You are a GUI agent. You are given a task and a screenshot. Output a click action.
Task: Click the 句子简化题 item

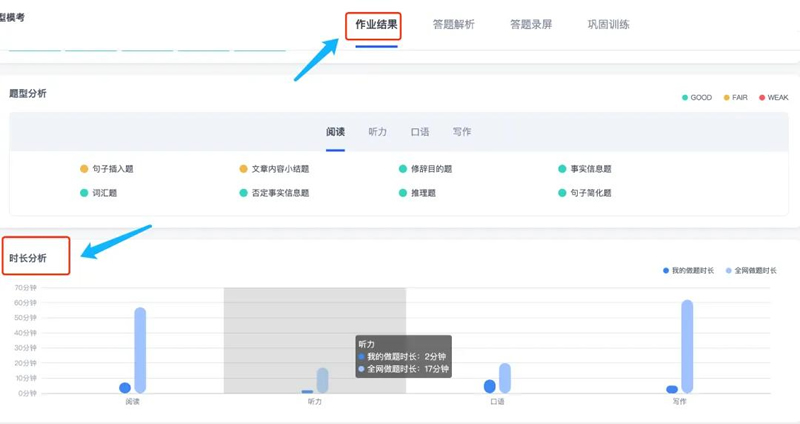(x=590, y=193)
